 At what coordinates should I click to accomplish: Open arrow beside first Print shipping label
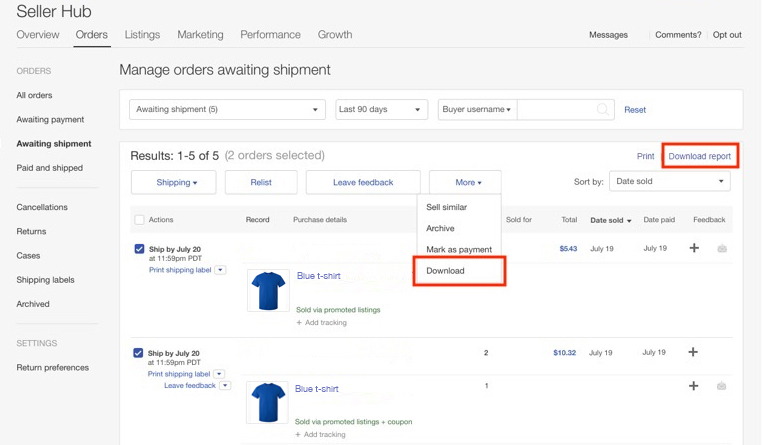click(220, 270)
